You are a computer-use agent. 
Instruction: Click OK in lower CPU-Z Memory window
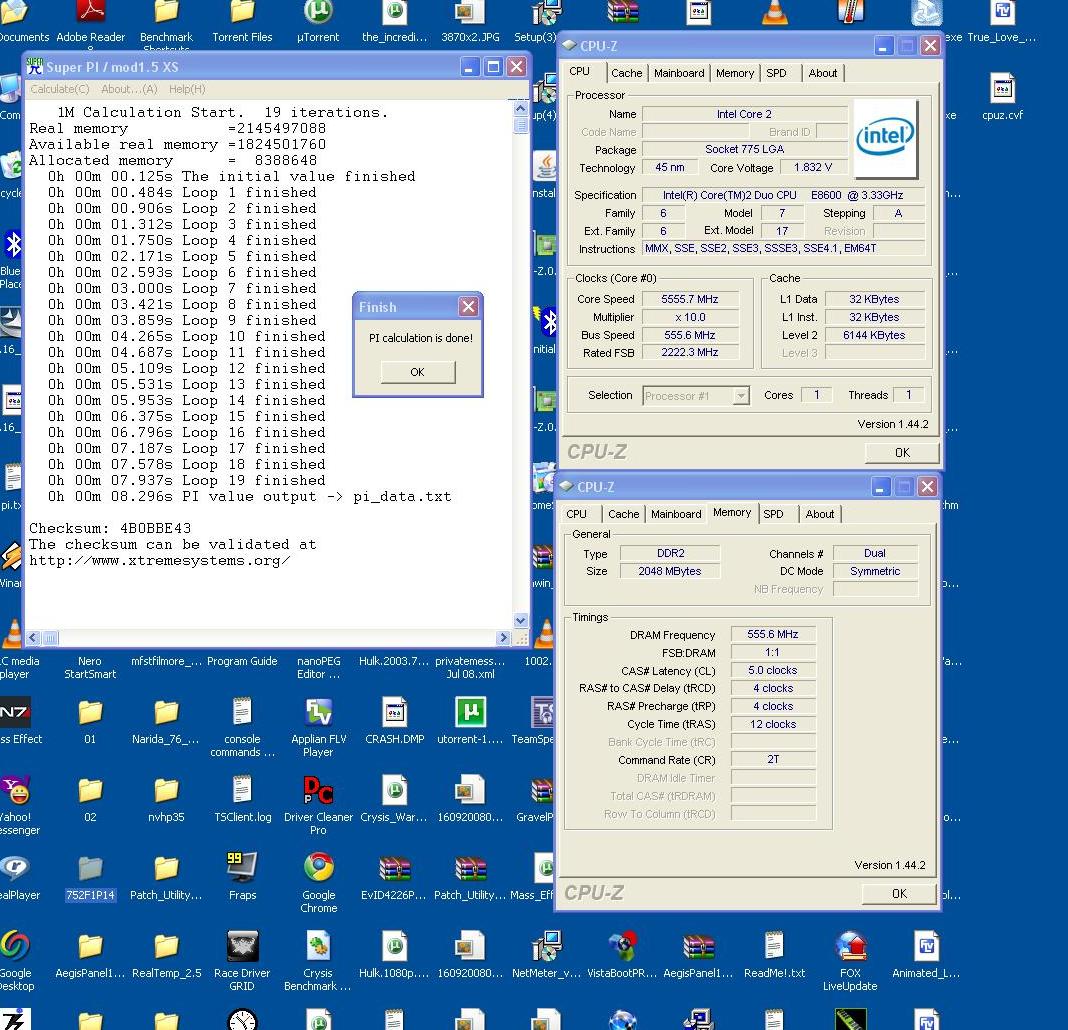[899, 894]
